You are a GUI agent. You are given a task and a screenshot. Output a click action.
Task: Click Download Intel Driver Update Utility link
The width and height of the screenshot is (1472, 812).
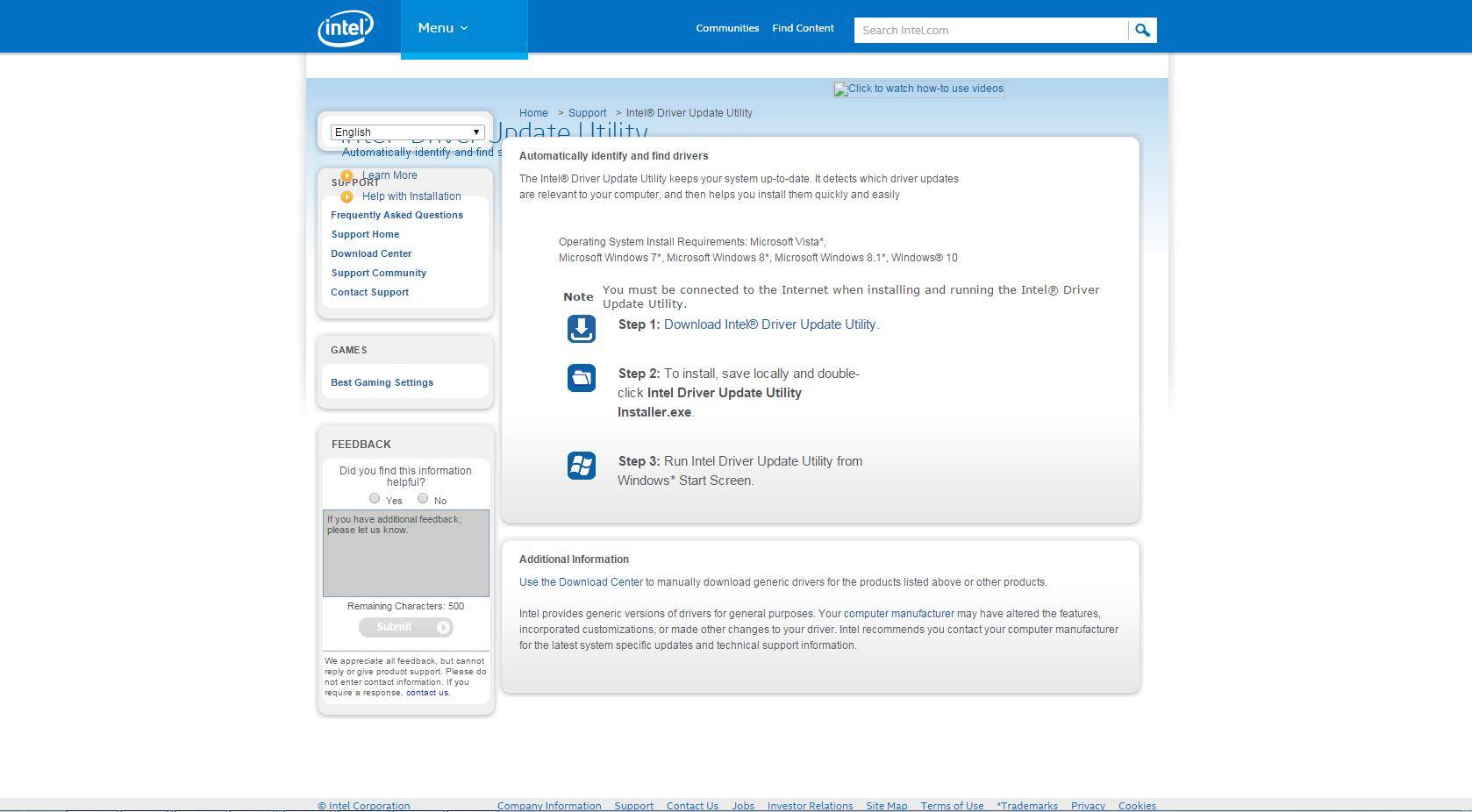tap(769, 324)
